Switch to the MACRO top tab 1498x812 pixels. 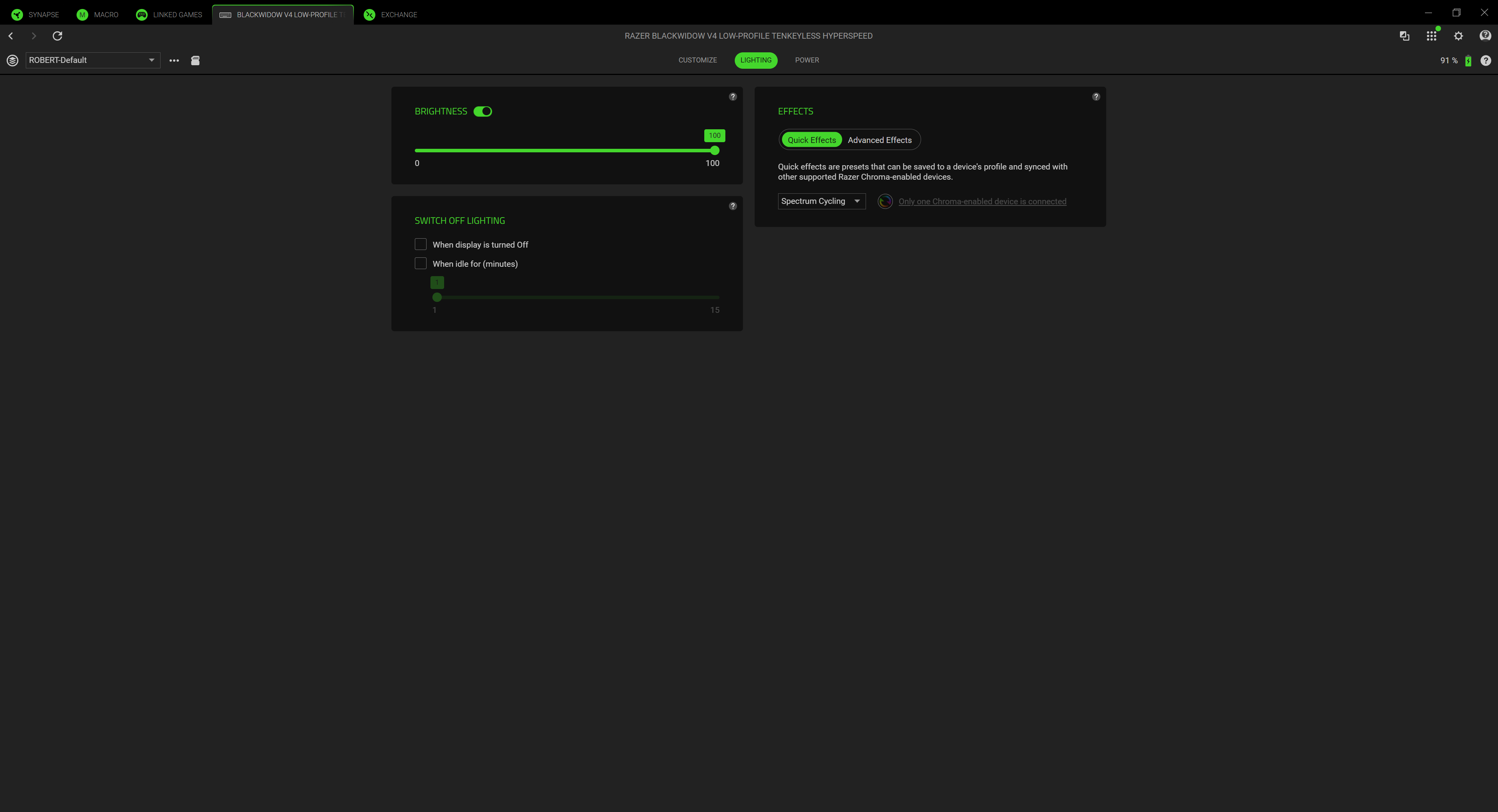click(98, 14)
